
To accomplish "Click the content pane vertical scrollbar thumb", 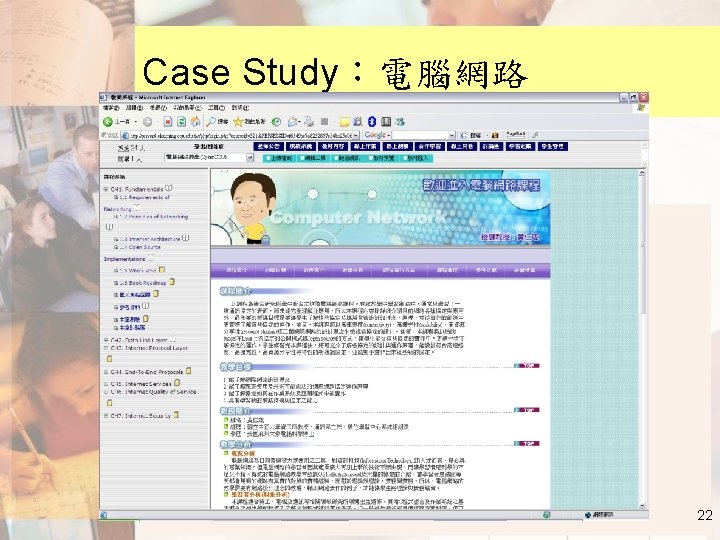I will (642, 243).
